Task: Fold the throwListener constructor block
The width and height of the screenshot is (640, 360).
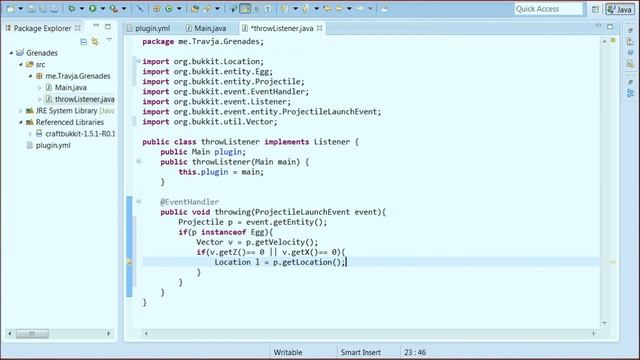Action: coord(138,162)
